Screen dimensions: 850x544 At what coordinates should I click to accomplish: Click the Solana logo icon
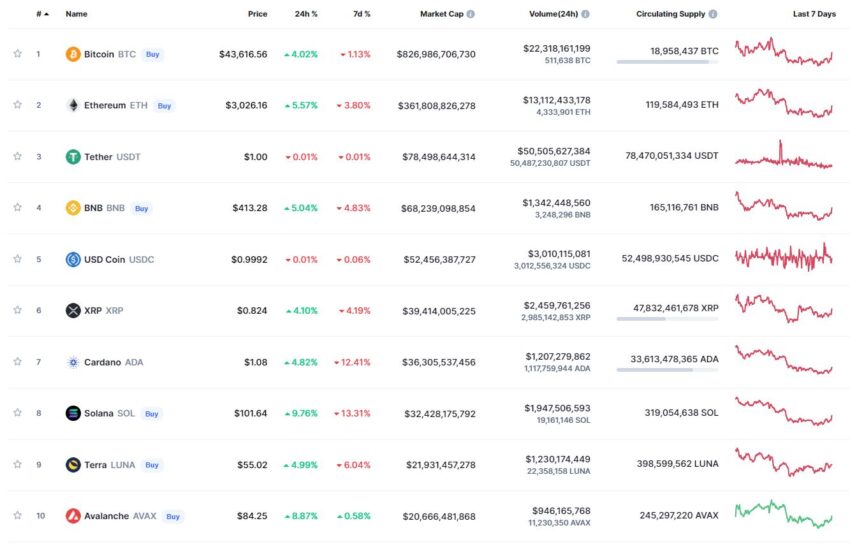(x=73, y=413)
